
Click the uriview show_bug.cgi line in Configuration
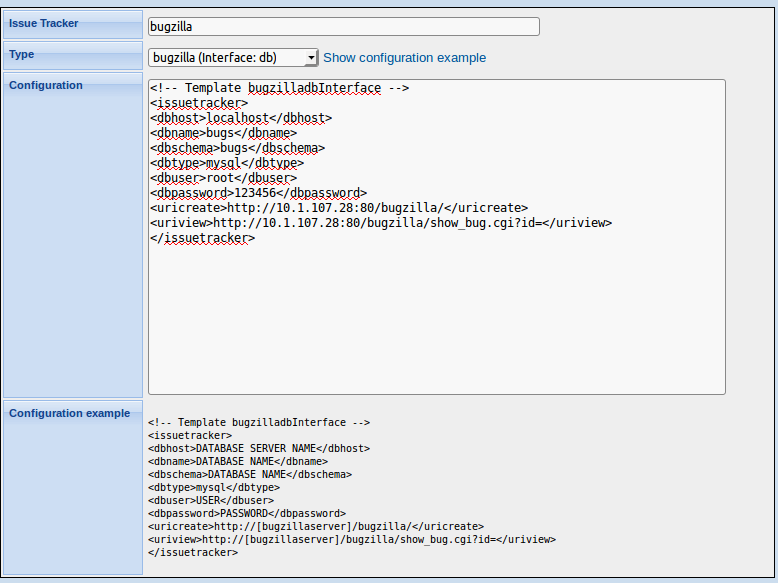(381, 223)
